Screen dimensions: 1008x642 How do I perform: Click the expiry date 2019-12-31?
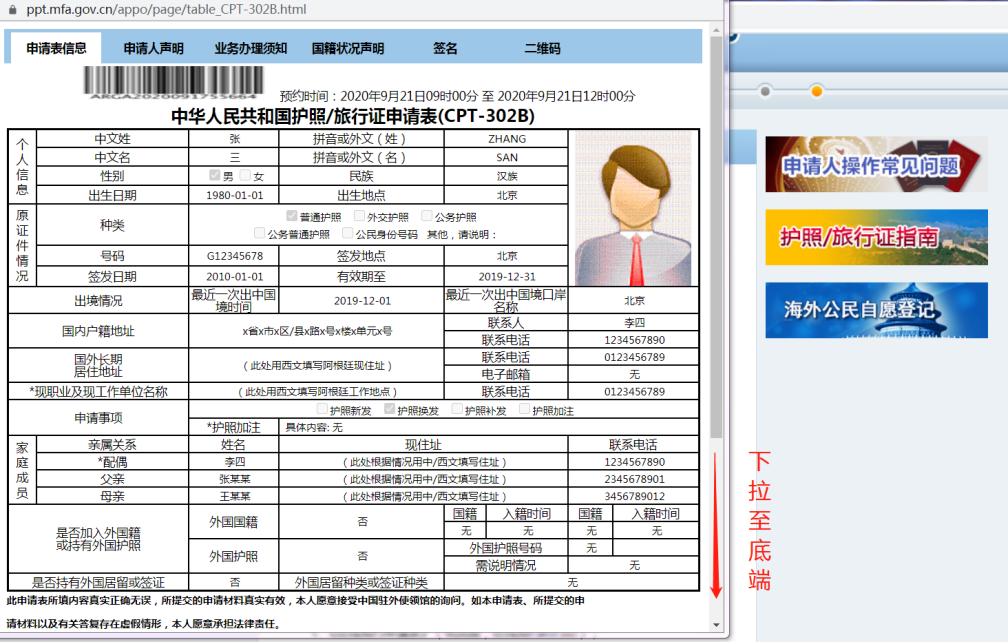[x=507, y=277]
